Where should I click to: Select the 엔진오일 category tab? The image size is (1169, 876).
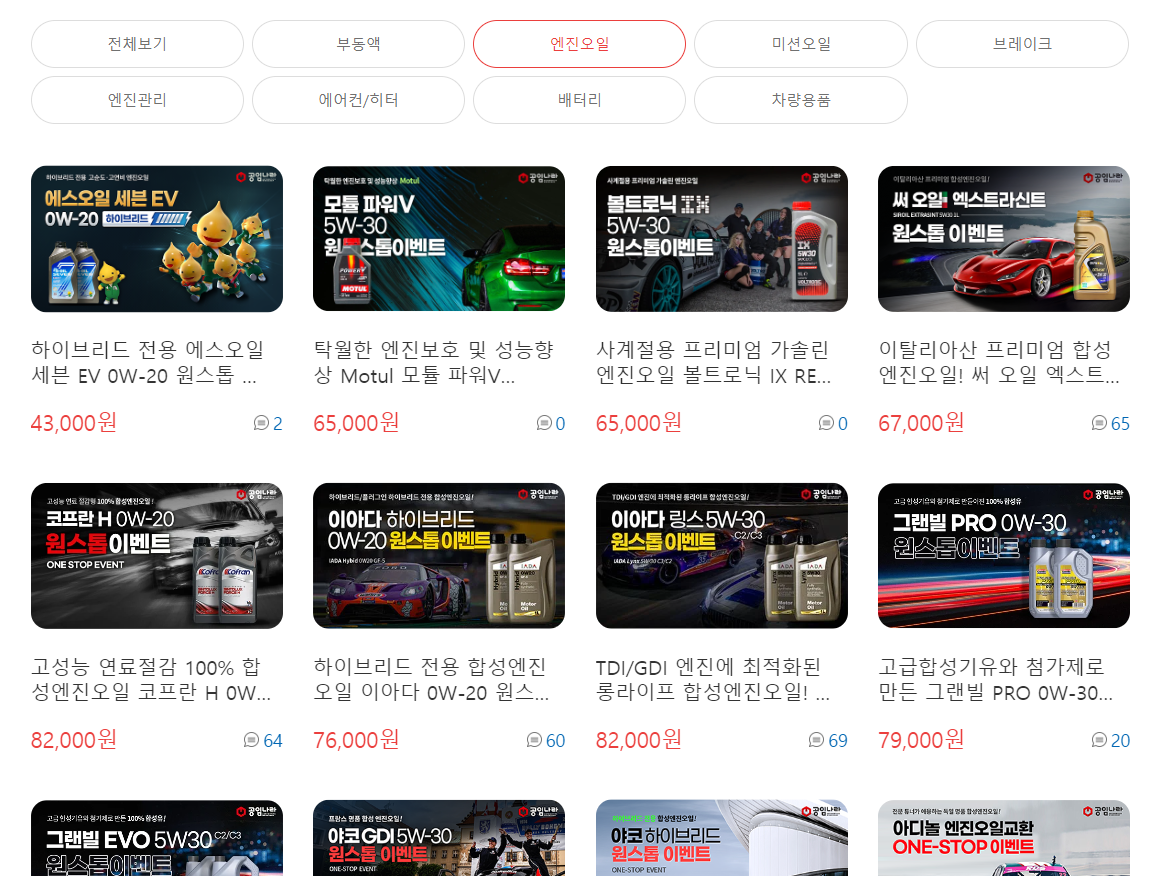tap(579, 44)
